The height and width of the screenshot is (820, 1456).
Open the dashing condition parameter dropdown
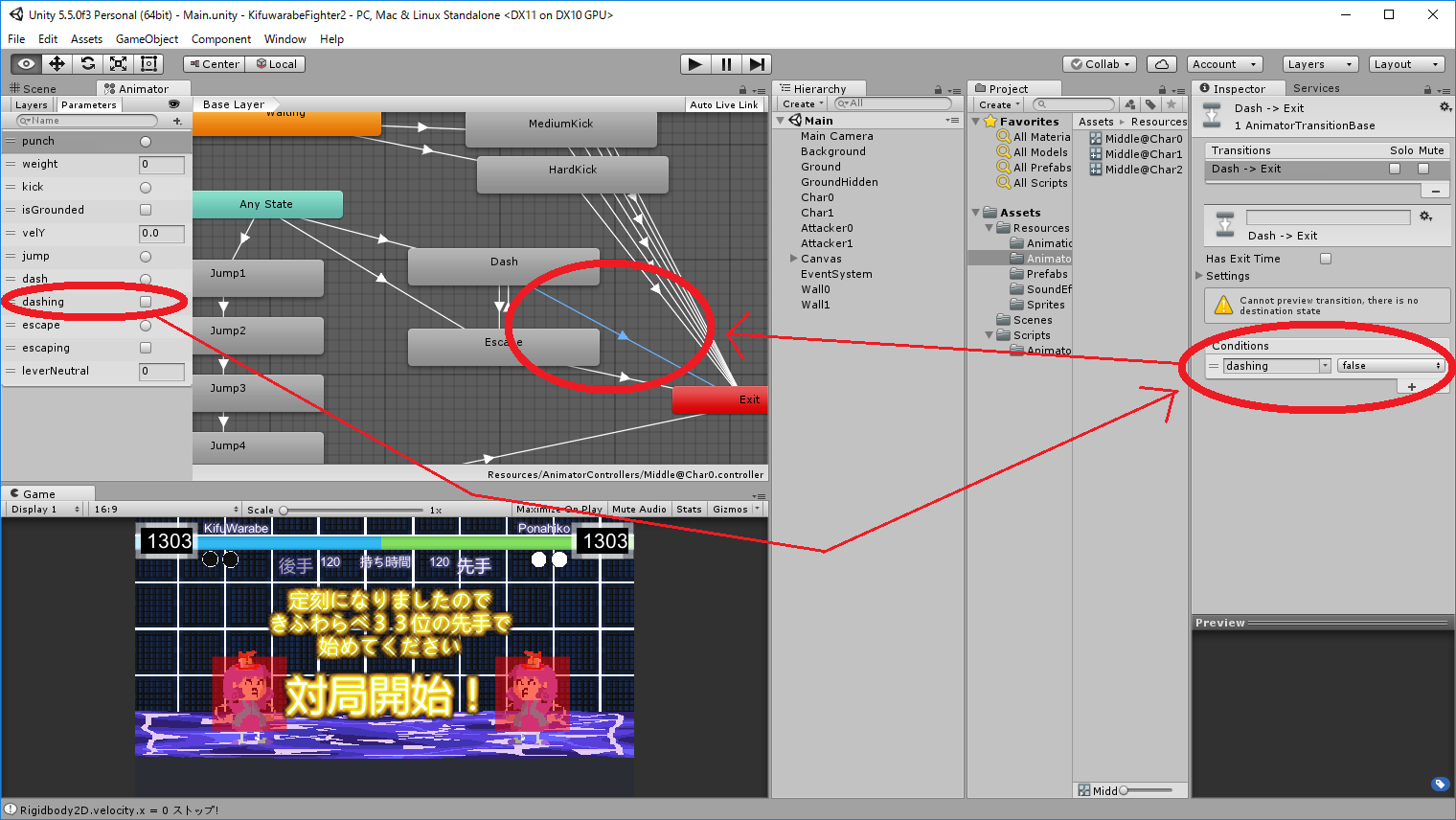(x=1274, y=365)
